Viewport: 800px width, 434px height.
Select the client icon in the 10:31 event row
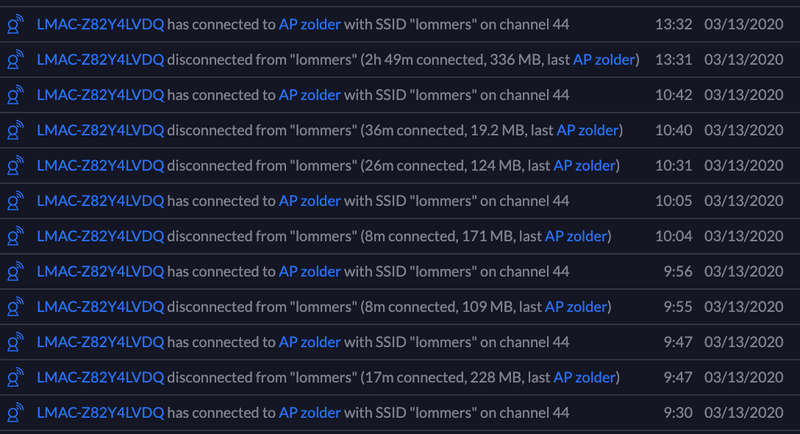15,166
